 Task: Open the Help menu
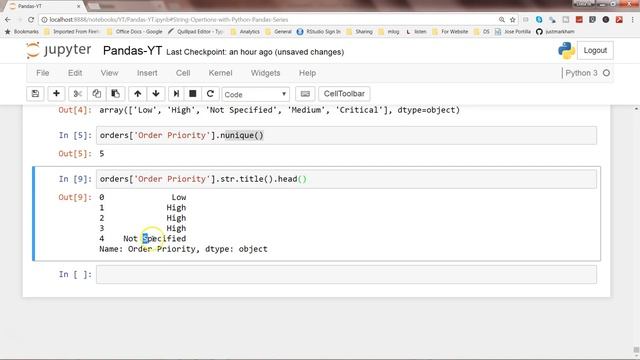tap(307, 73)
